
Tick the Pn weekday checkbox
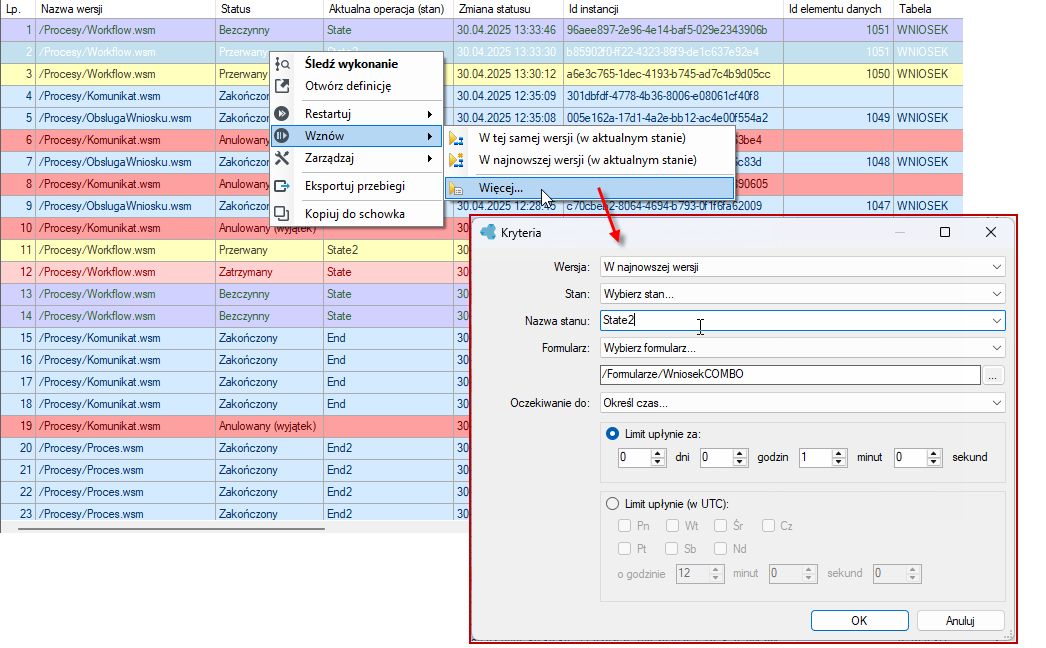point(624,526)
